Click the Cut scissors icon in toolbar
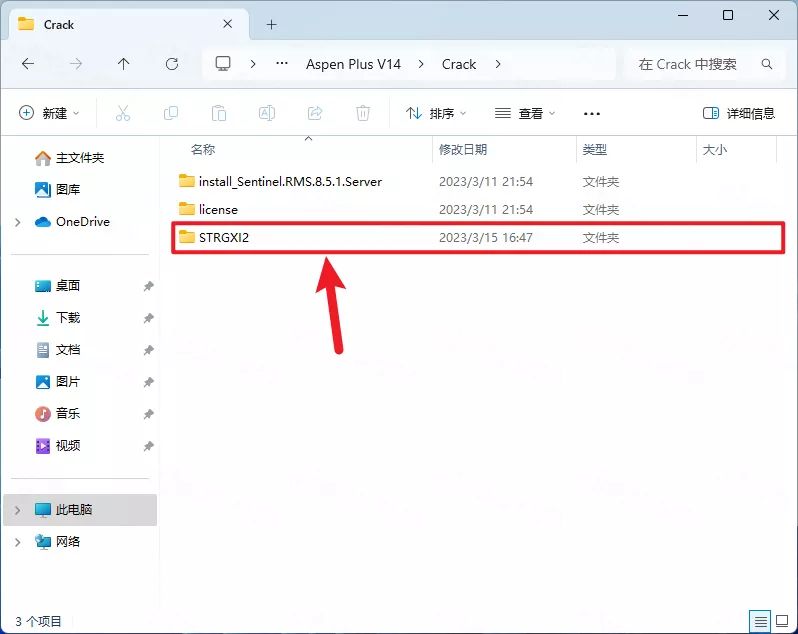This screenshot has width=798, height=634. coord(123,114)
